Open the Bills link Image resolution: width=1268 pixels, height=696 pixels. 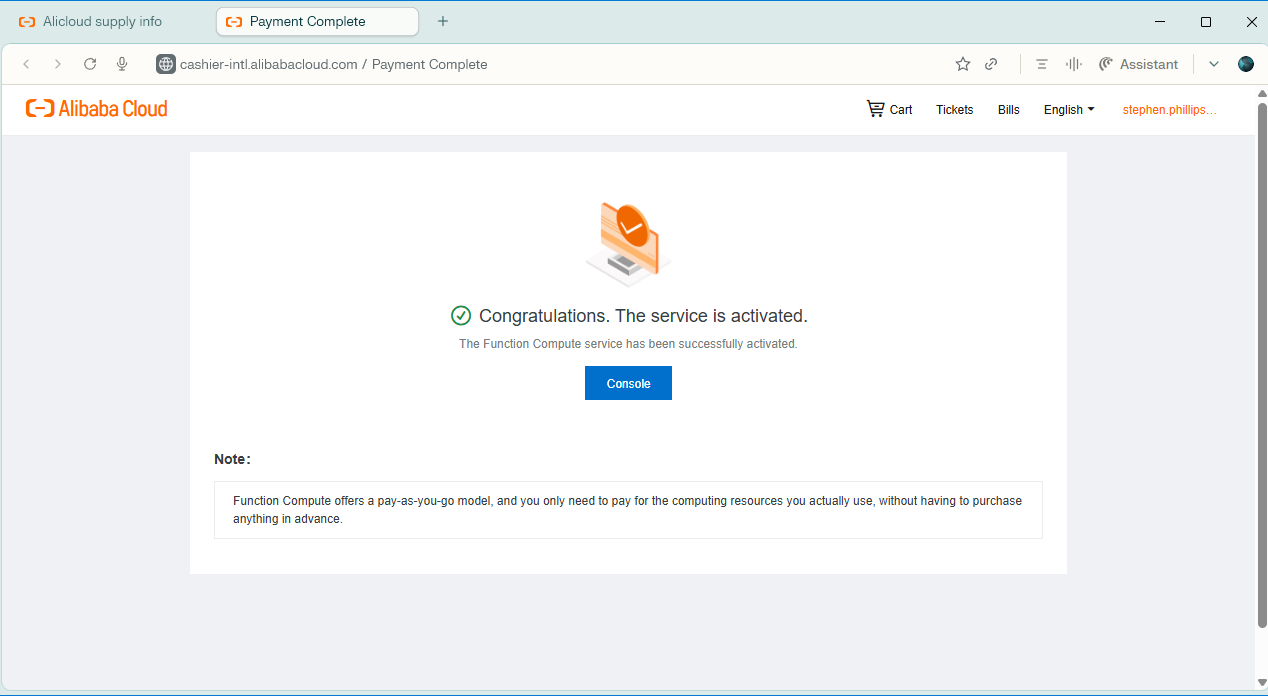(x=1009, y=110)
